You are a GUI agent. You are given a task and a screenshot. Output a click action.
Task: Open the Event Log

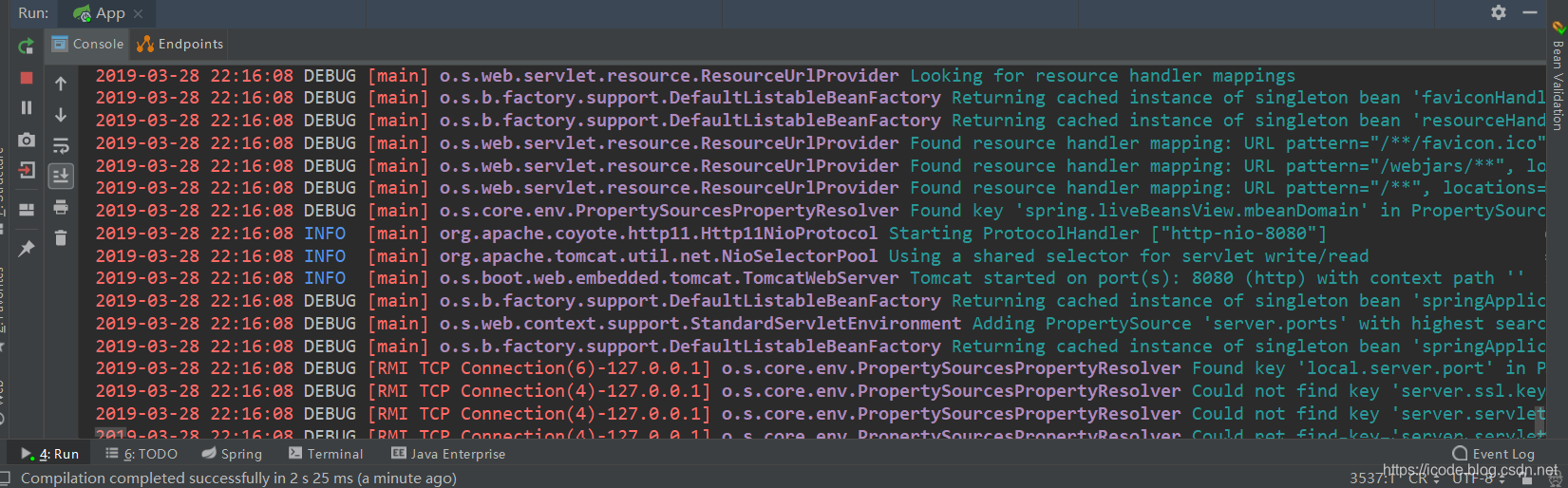(1494, 454)
